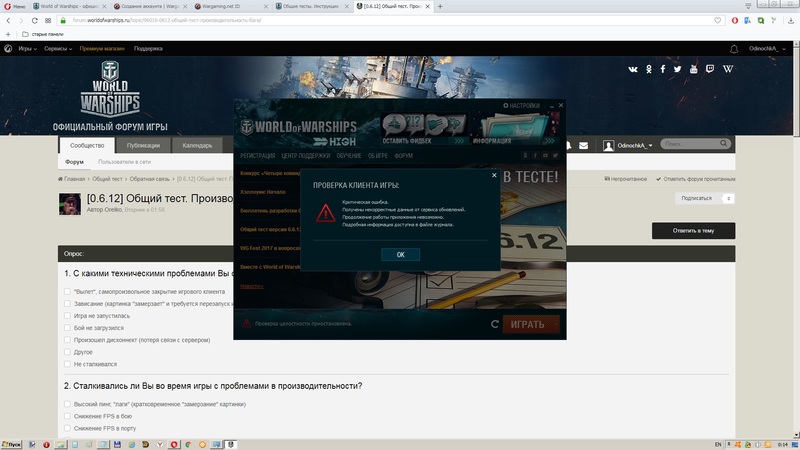Open the red Opera extension icon
This screenshot has width=800, height=450.
735,20
